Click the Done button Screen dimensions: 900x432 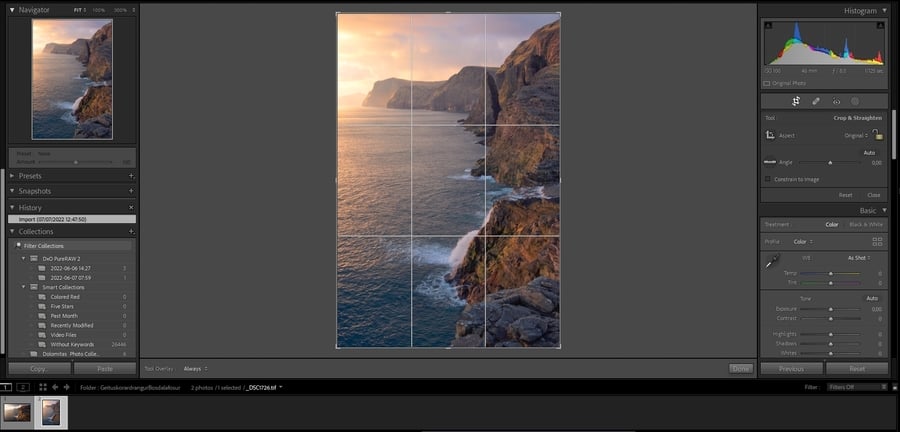(x=740, y=368)
